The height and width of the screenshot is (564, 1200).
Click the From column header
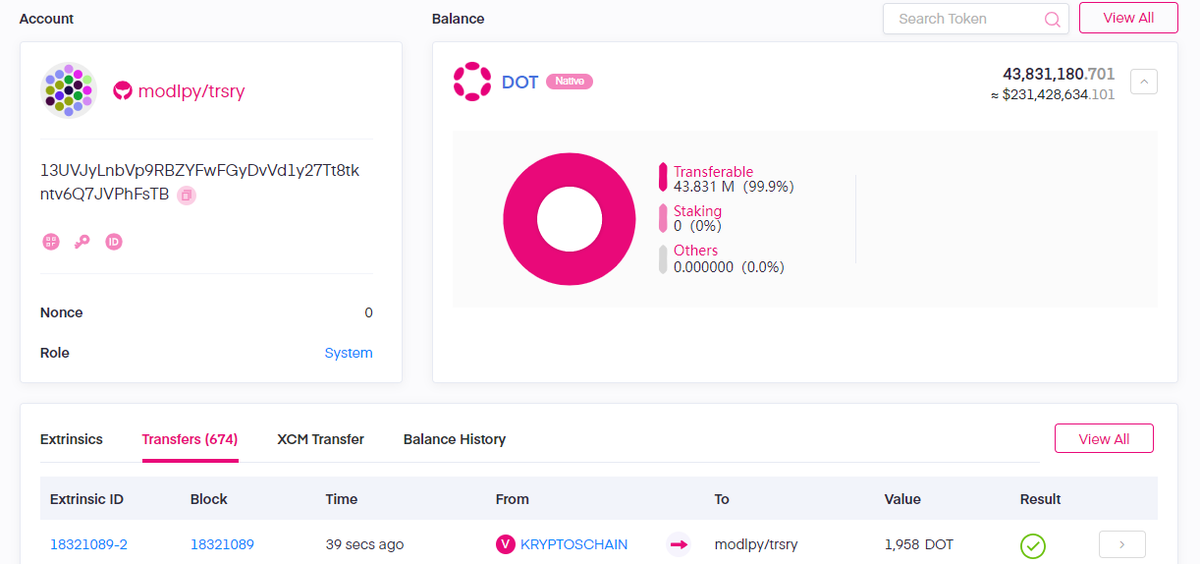tap(512, 499)
